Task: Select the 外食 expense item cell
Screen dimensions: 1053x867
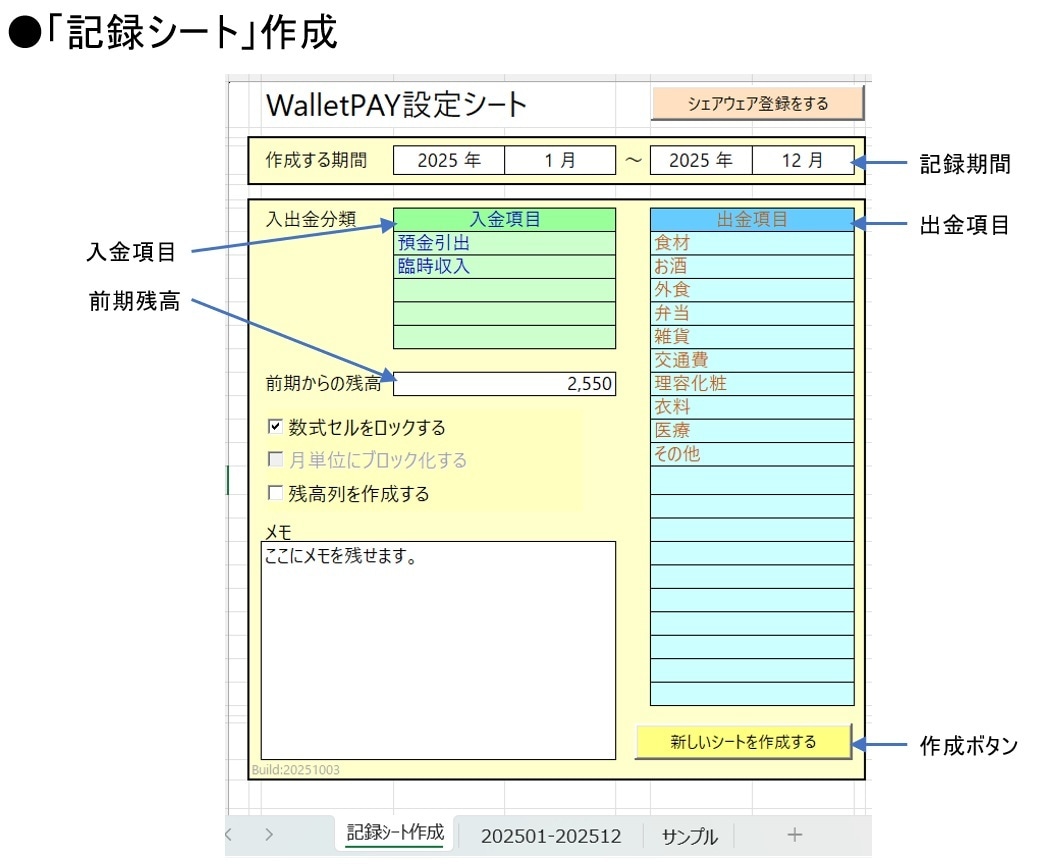Action: coord(752,290)
